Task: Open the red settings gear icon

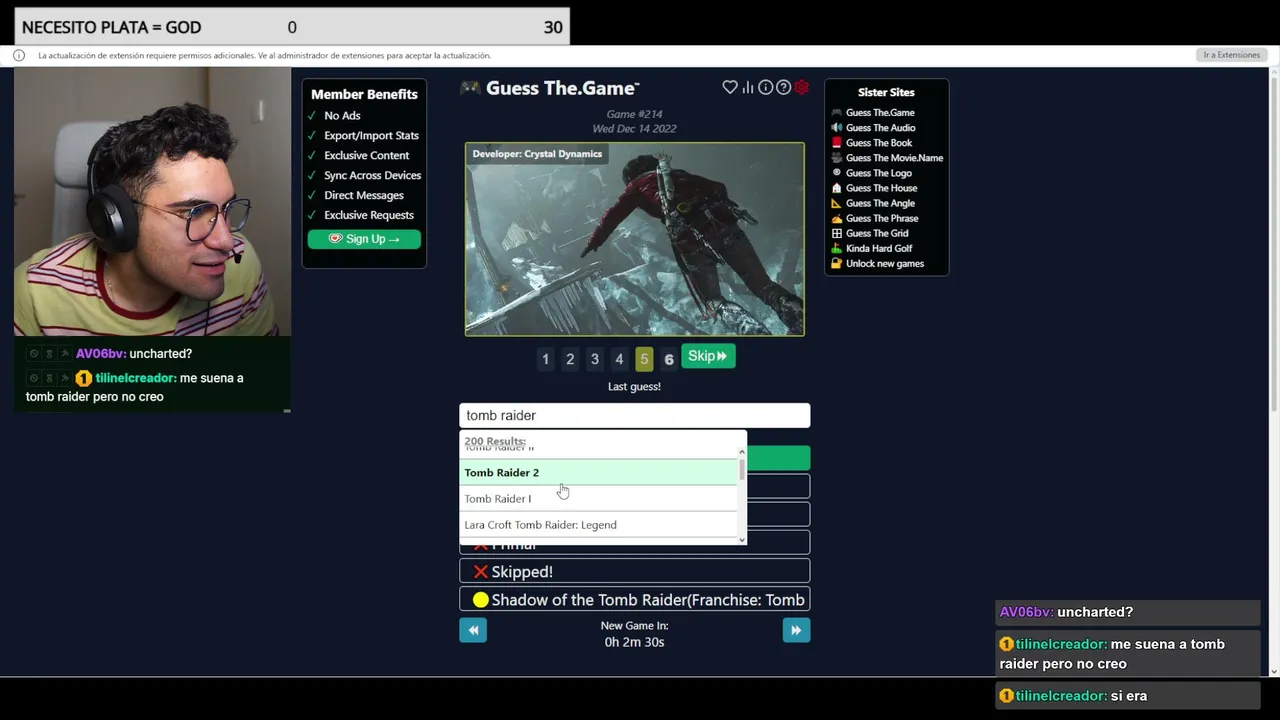Action: [x=802, y=88]
